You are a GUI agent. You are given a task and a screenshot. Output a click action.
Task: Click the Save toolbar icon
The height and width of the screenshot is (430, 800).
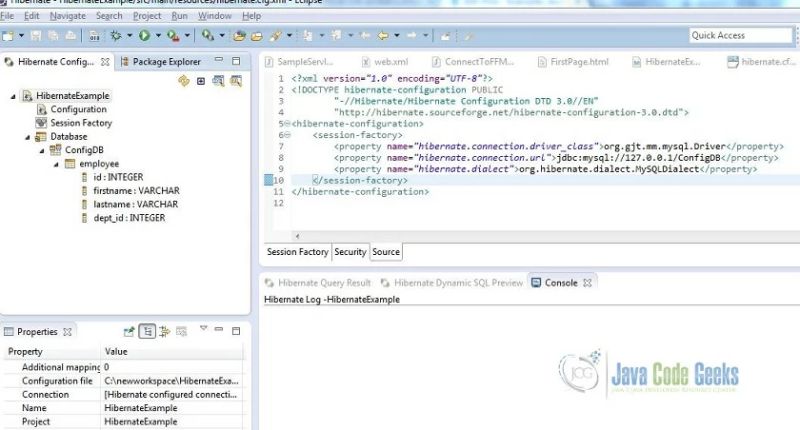36,36
